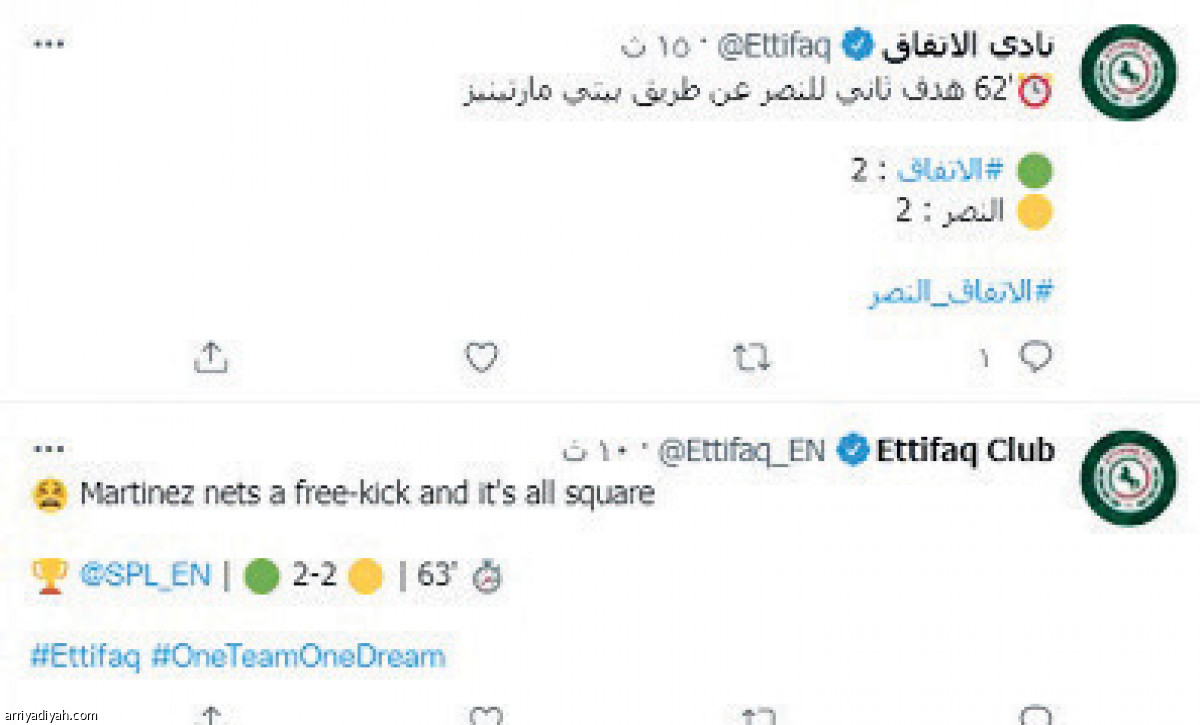This screenshot has height=725, width=1200.
Task: Select the verified badge beside Ettifaq Club
Action: pos(851,451)
